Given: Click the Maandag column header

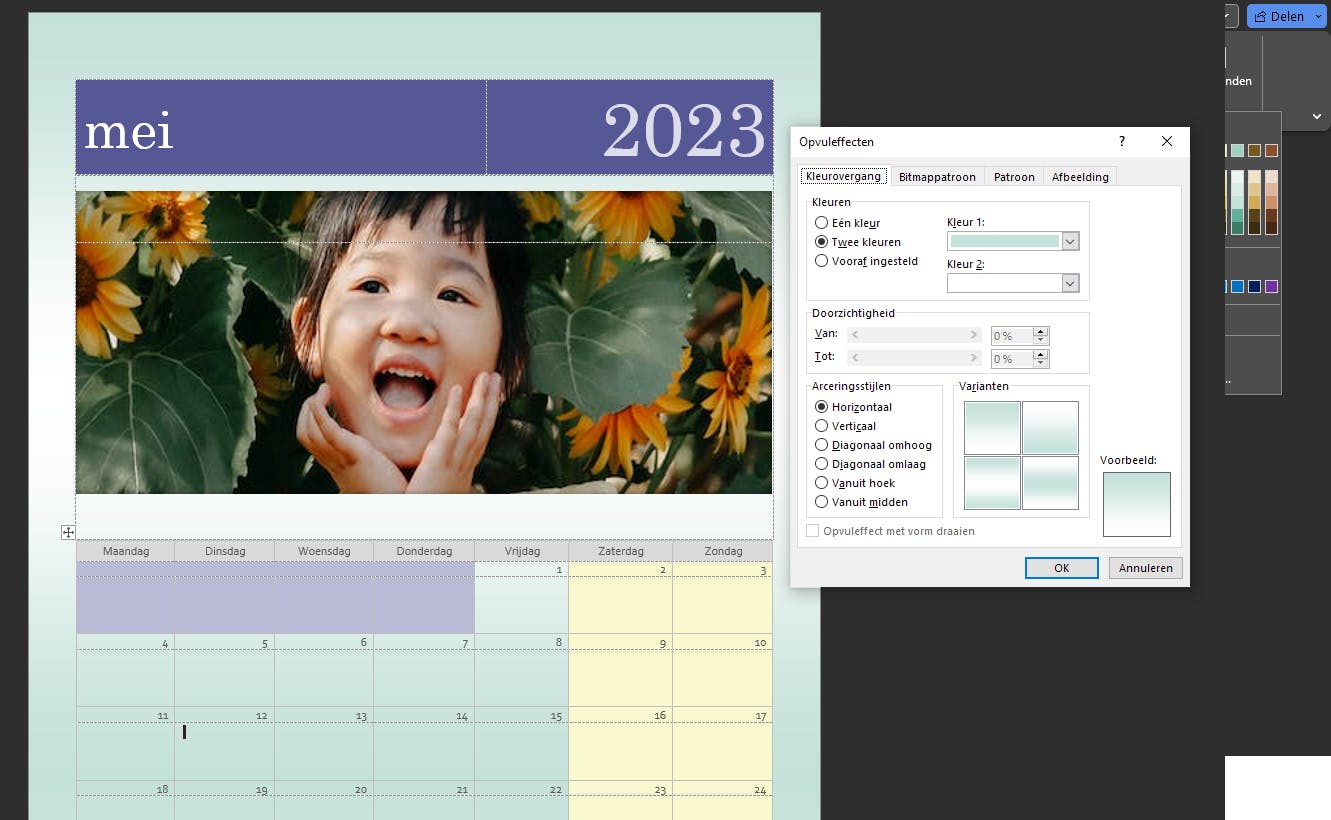Looking at the screenshot, I should pos(126,551).
